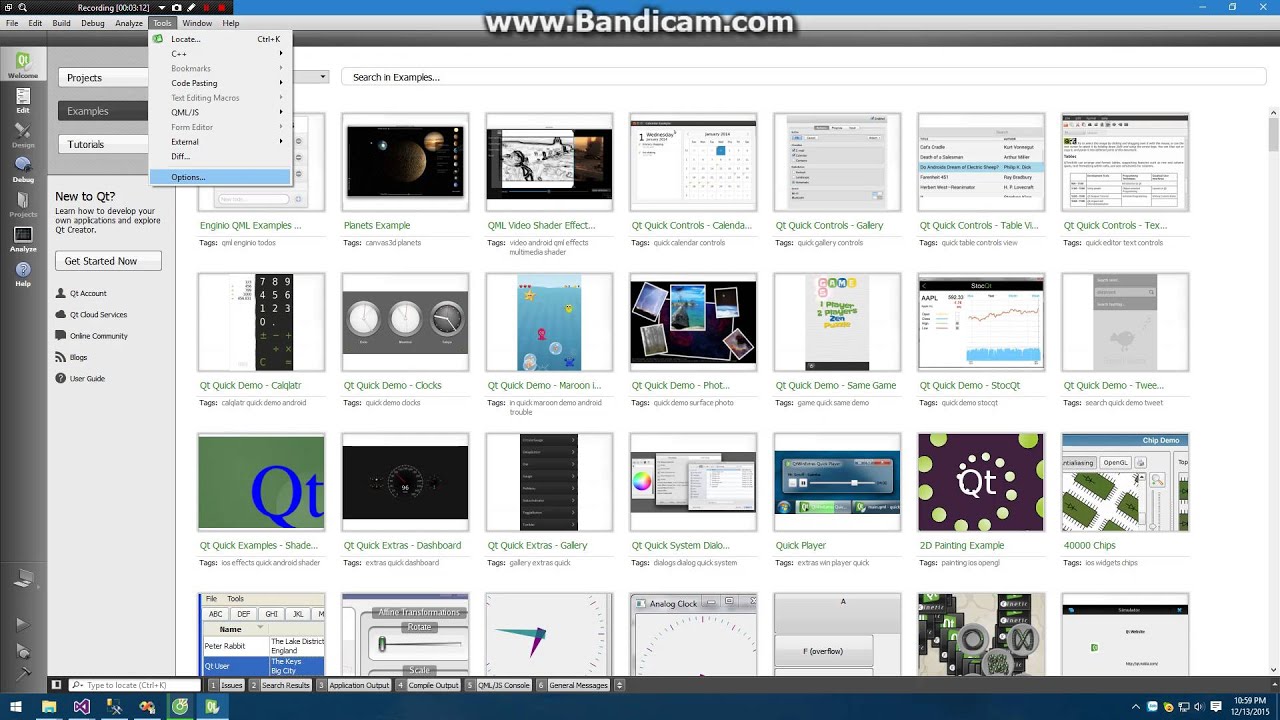Open Application Output pane

[x=354, y=685]
